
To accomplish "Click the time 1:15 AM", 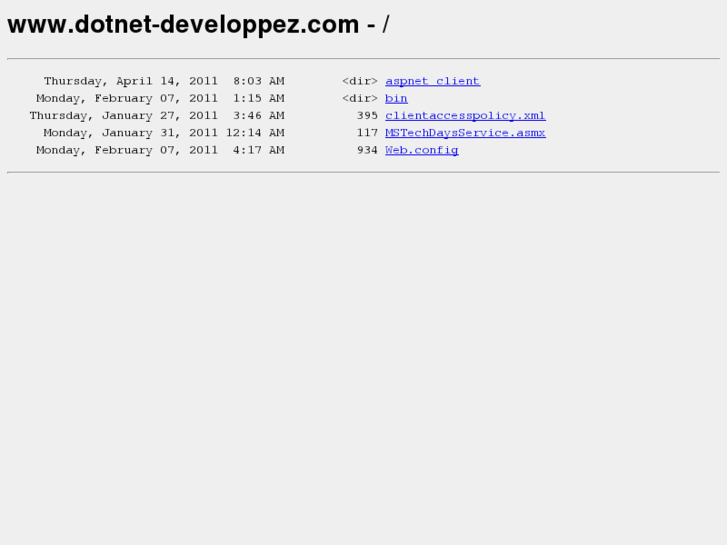I will coord(259,98).
